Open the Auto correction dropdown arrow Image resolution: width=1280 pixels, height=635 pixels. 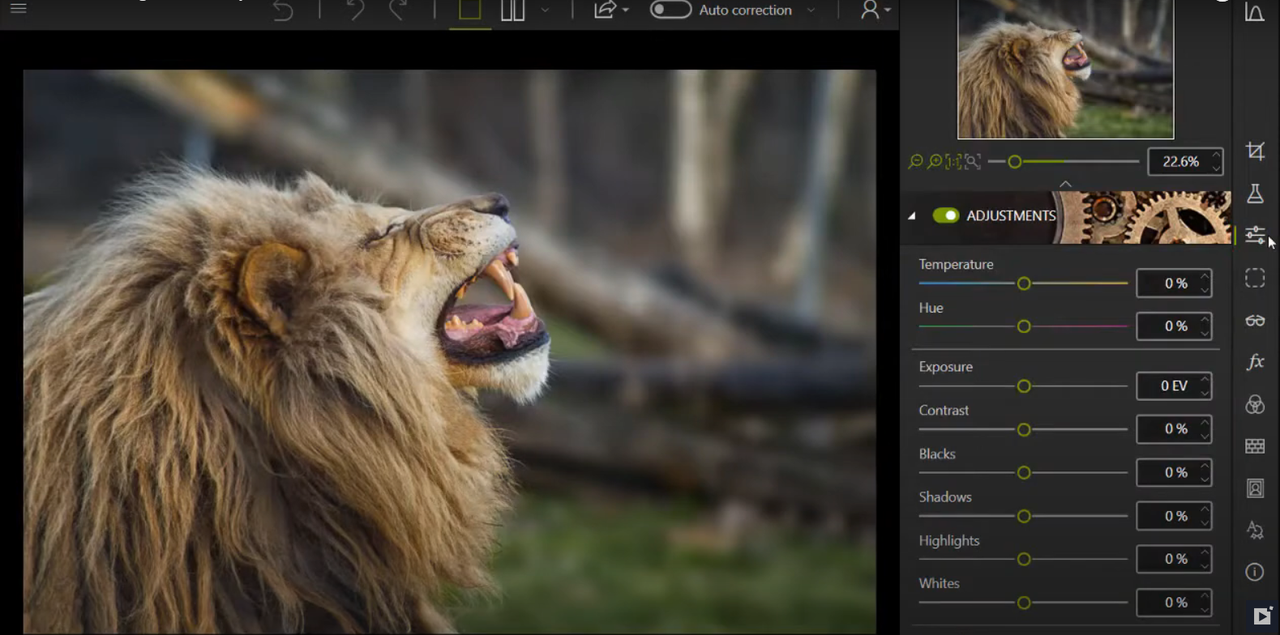point(810,10)
